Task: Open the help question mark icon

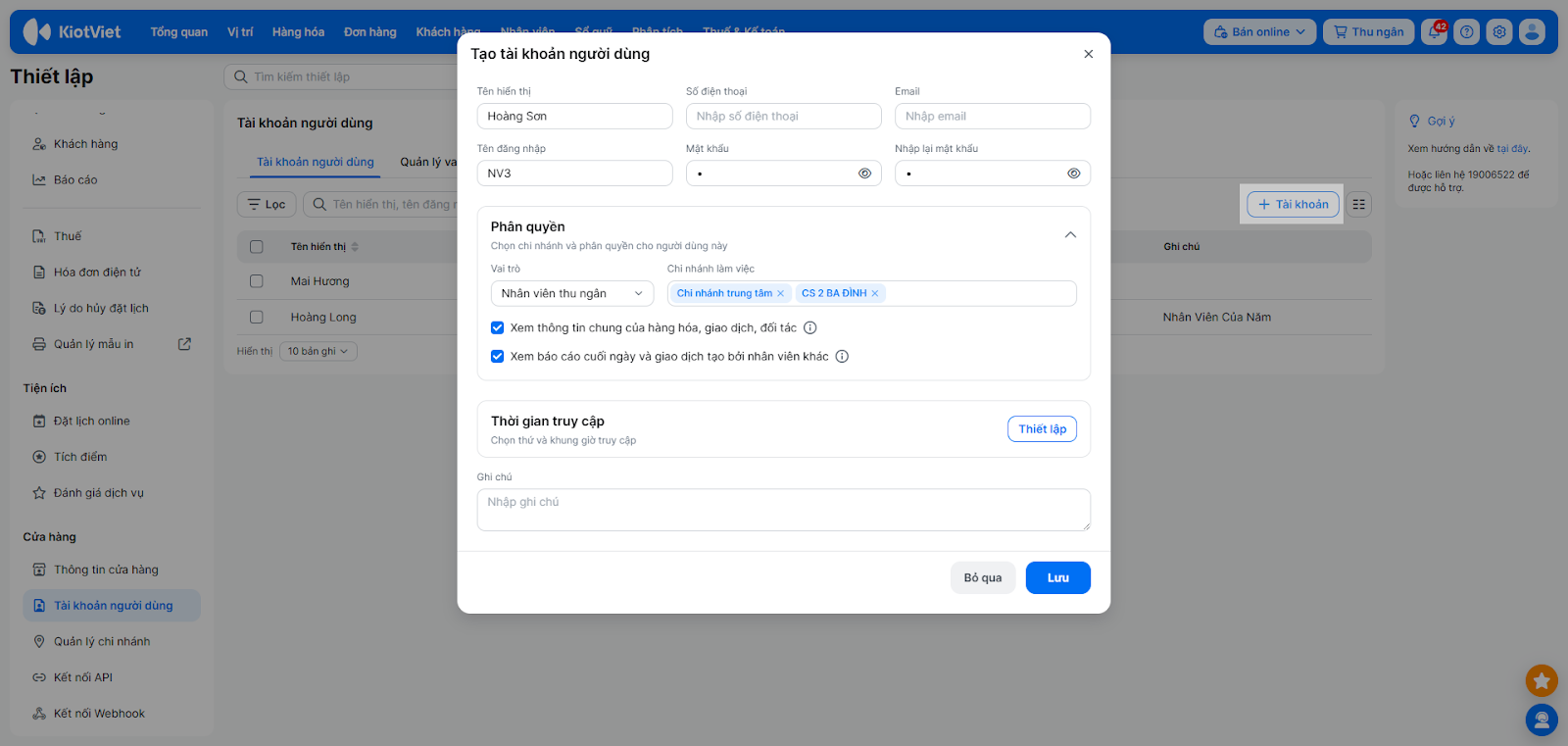Action: coord(1466,32)
